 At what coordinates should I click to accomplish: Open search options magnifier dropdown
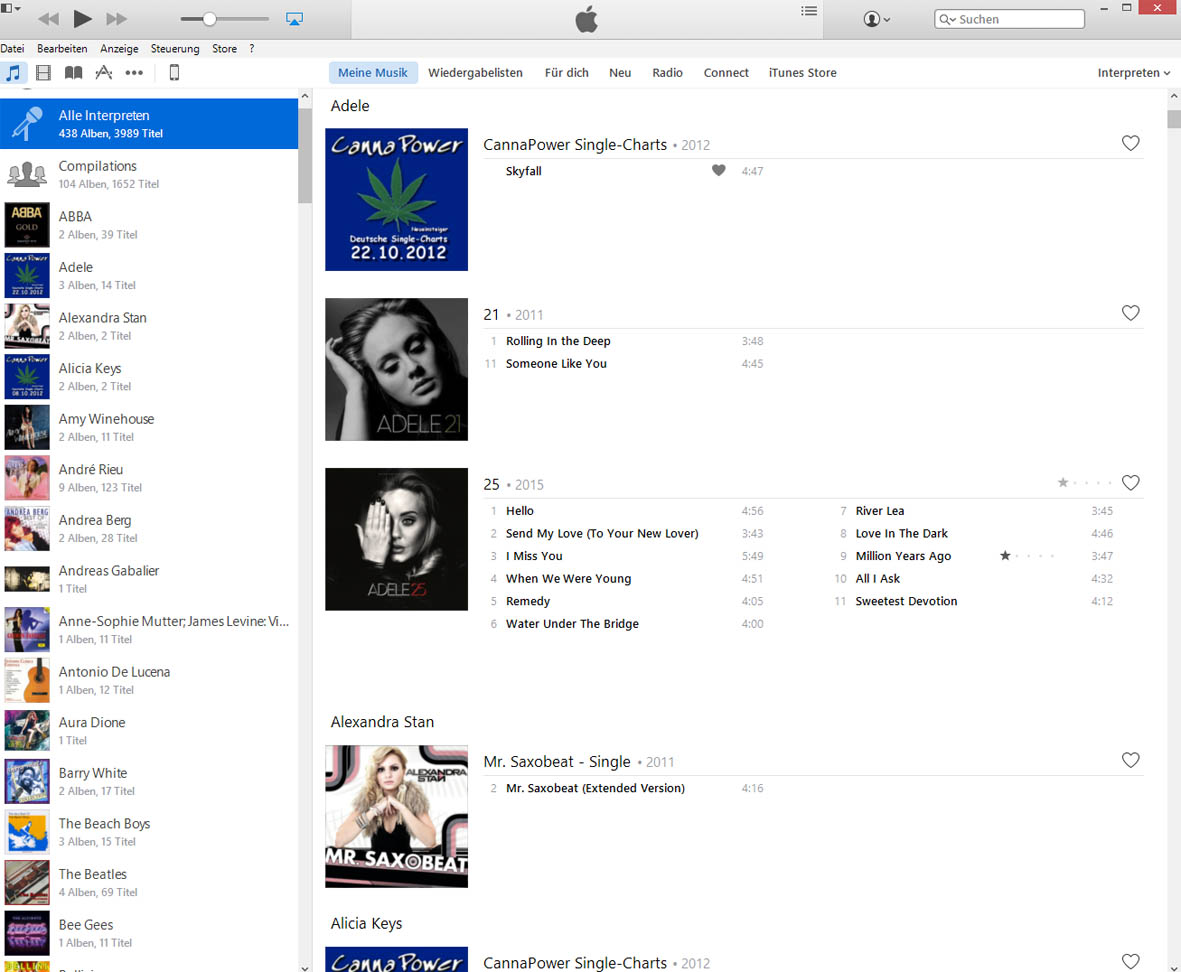point(947,19)
